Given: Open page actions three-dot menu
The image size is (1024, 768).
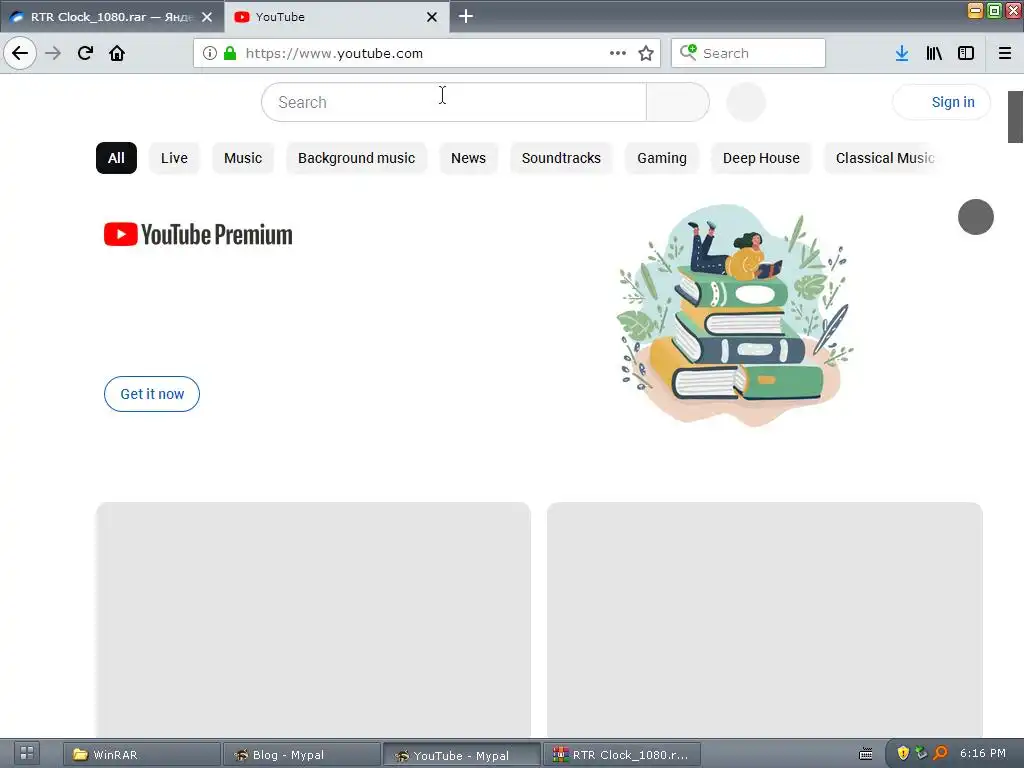Looking at the screenshot, I should tap(618, 53).
